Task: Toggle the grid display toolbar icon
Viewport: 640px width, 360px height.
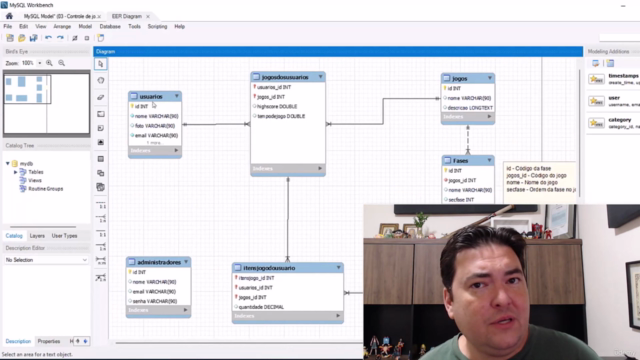Action: coord(75,38)
